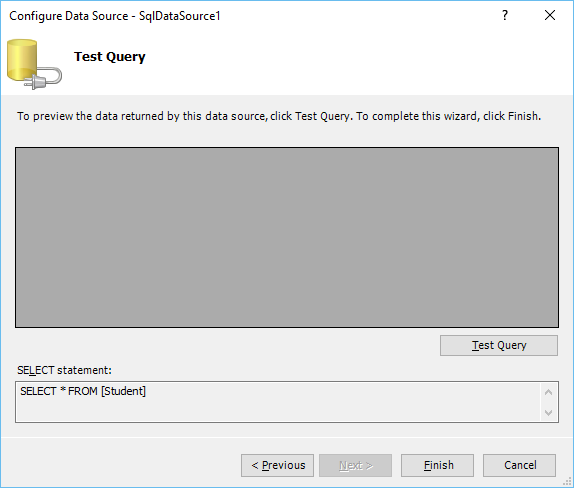Click the bold Test Query heading
This screenshot has height=488, width=574.
click(x=110, y=57)
